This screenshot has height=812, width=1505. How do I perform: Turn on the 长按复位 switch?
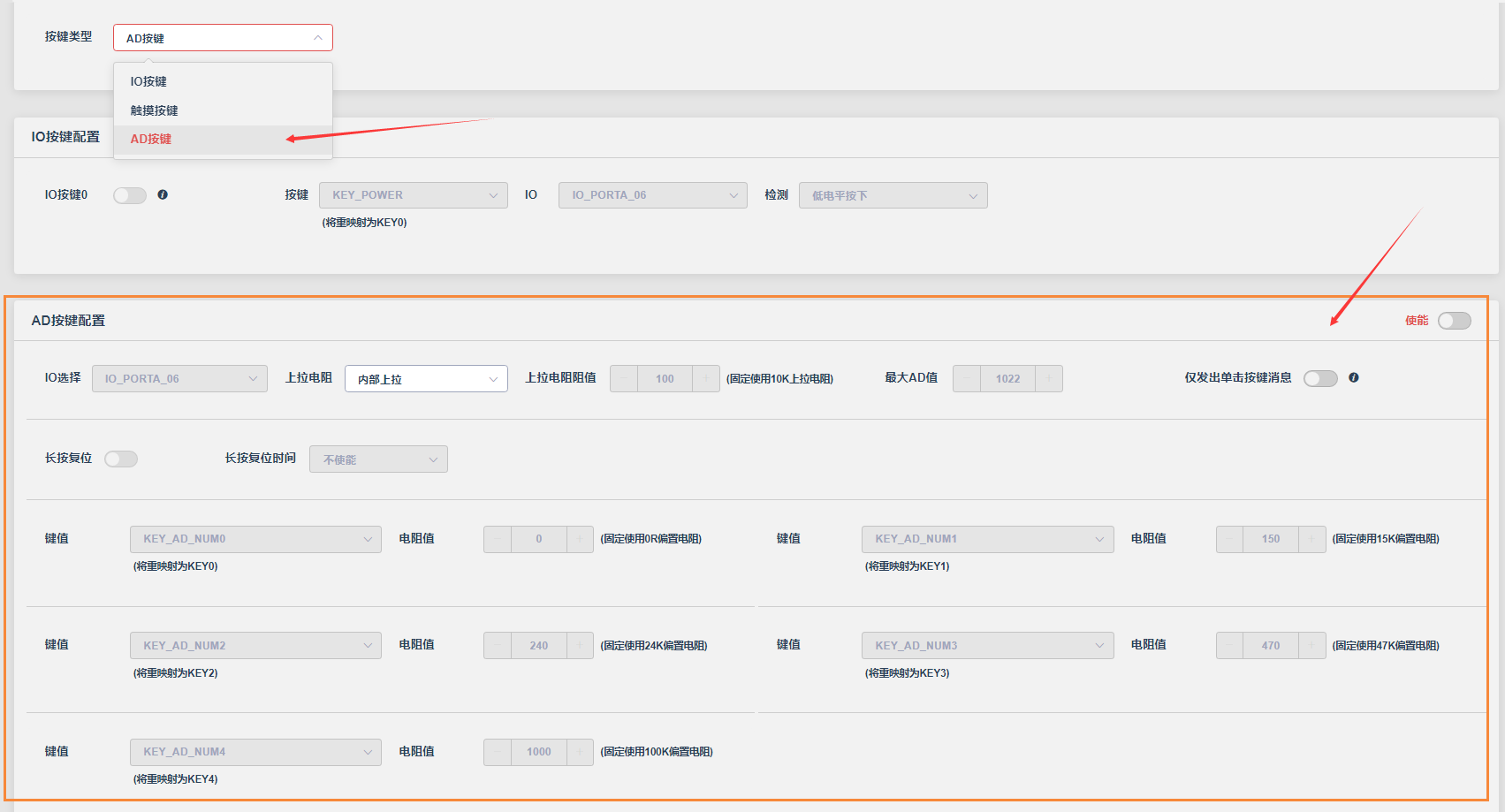coord(121,459)
